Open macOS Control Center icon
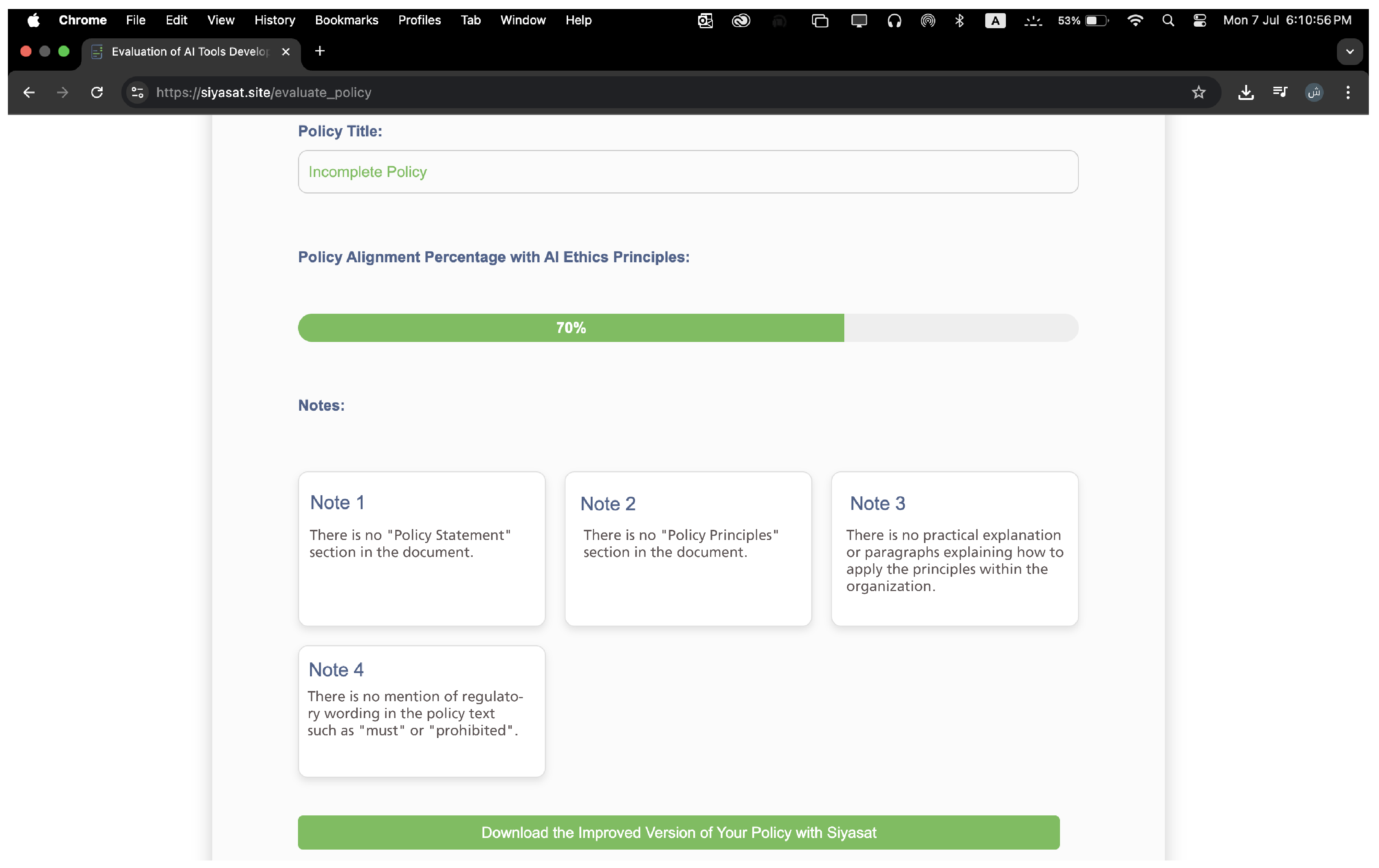This screenshot has height=868, width=1379. (x=1199, y=21)
